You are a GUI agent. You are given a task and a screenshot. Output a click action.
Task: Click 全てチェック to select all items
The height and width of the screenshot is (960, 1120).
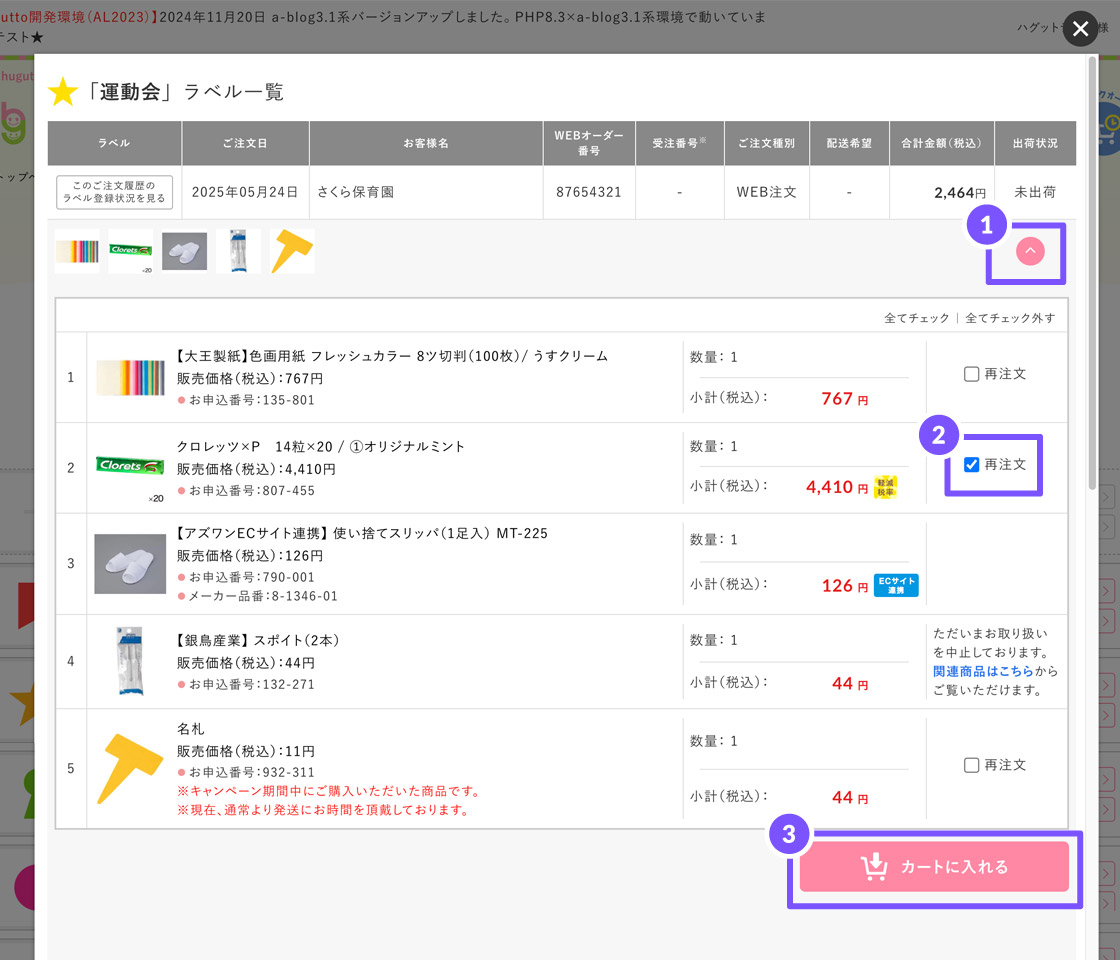(916, 318)
